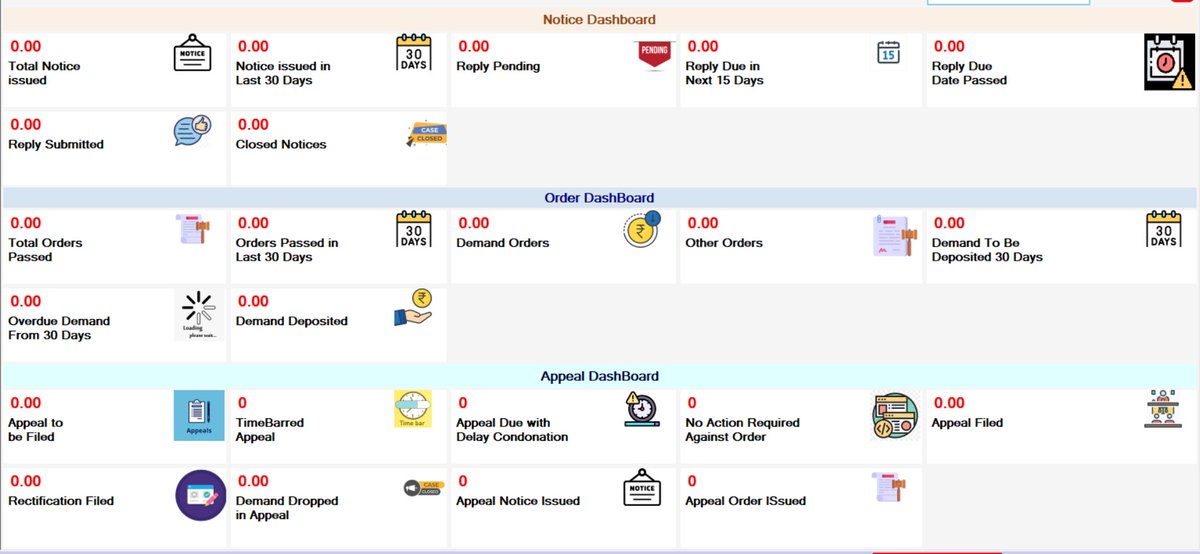
Task: Click the 30 Days calendar icon beside Notice issued in Last 30 Days
Action: (414, 52)
